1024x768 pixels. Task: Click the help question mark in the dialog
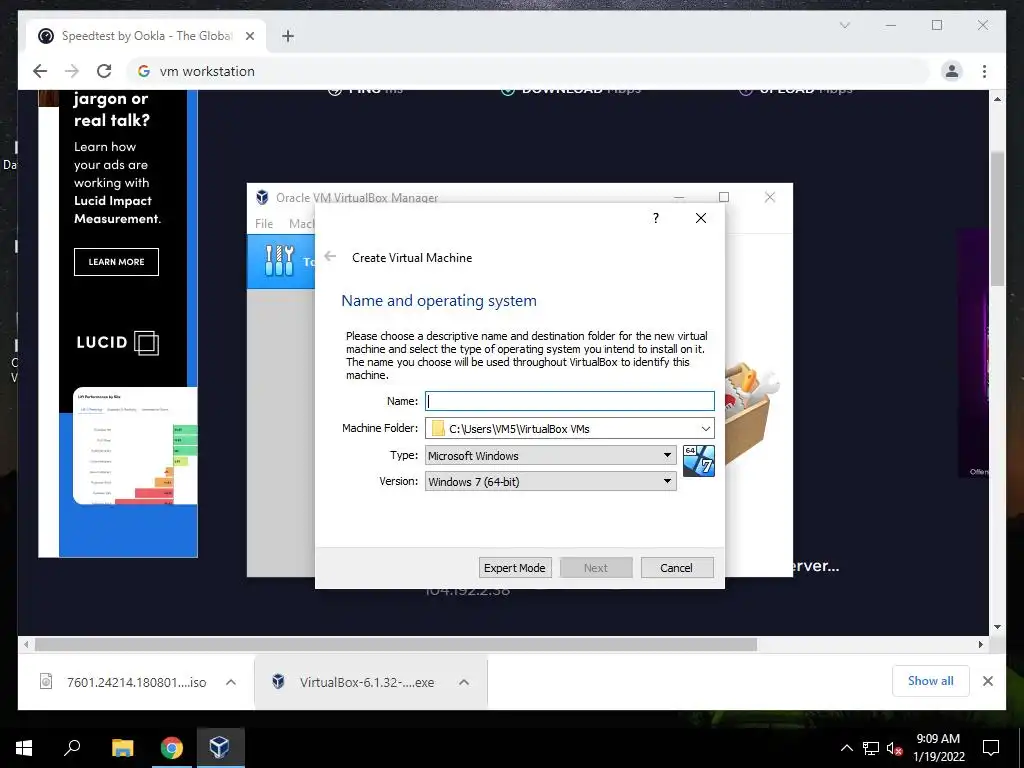[656, 218]
